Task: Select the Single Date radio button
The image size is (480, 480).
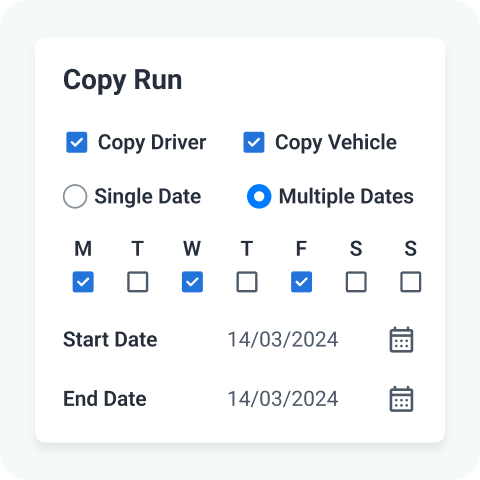Action: (x=75, y=196)
